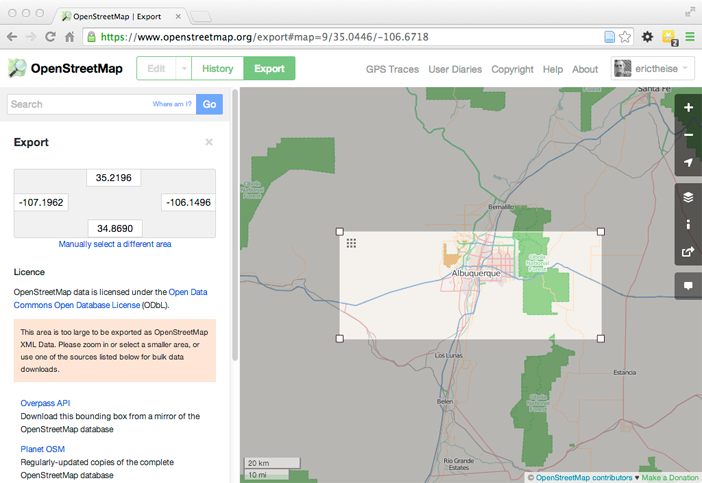This screenshot has height=483, width=702.
Task: Click top-right handle of export selection
Action: 601,231
